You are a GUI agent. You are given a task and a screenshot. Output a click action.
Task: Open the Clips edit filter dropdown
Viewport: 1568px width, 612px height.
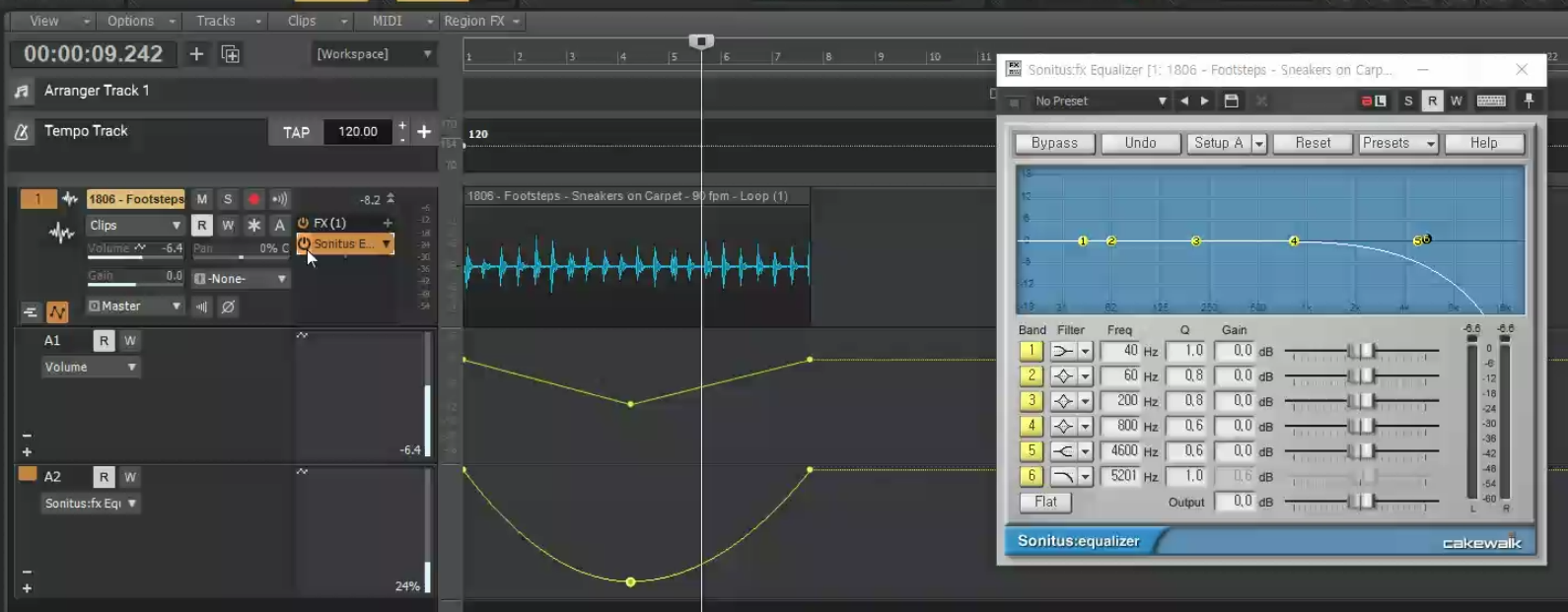click(135, 226)
